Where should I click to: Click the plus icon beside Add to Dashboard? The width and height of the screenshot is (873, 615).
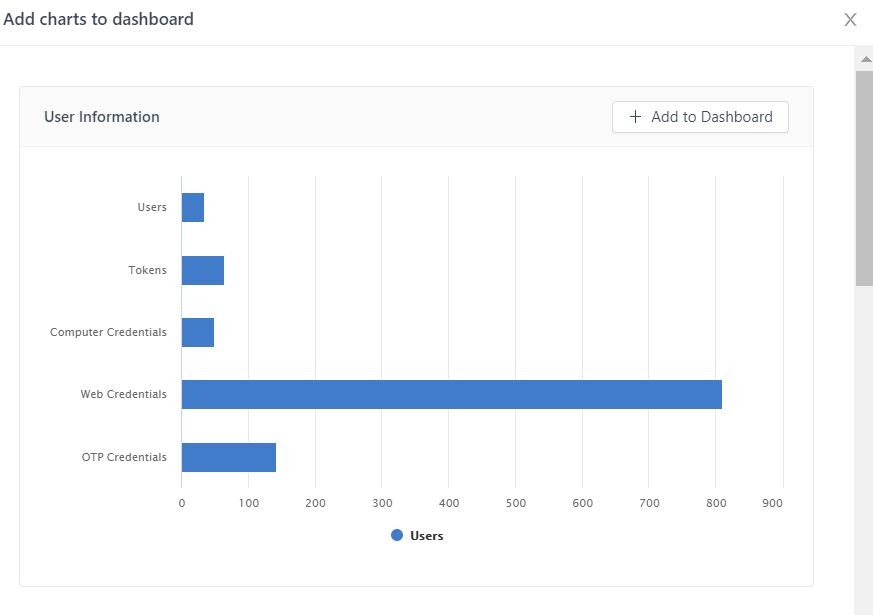click(x=635, y=117)
